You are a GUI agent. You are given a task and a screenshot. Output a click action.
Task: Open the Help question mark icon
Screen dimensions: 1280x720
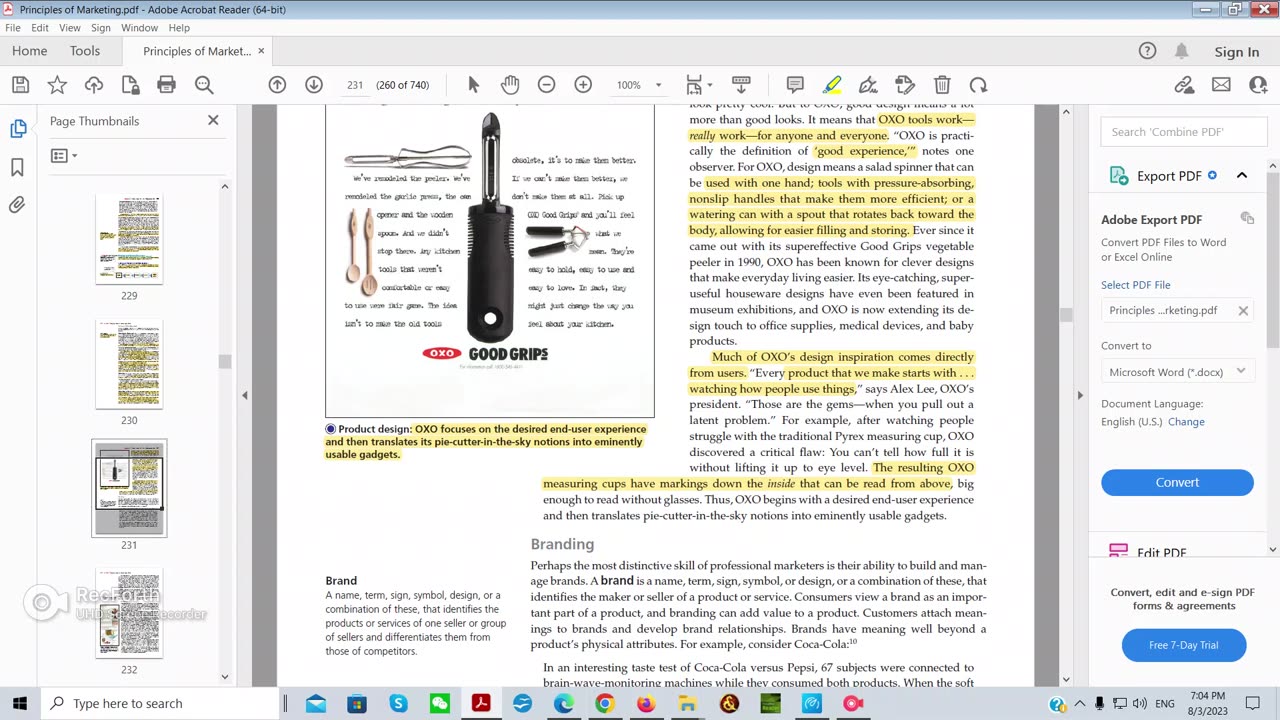[x=1147, y=51]
